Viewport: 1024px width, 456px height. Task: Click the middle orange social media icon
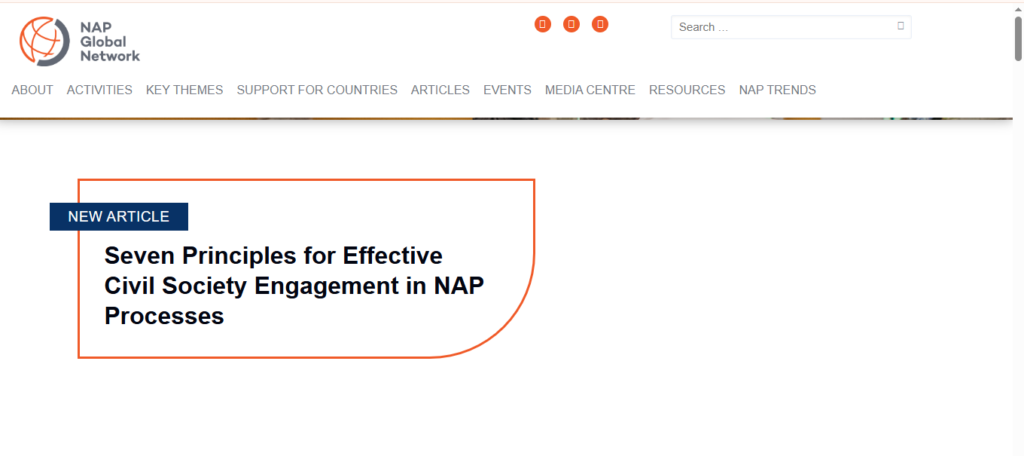coord(571,24)
